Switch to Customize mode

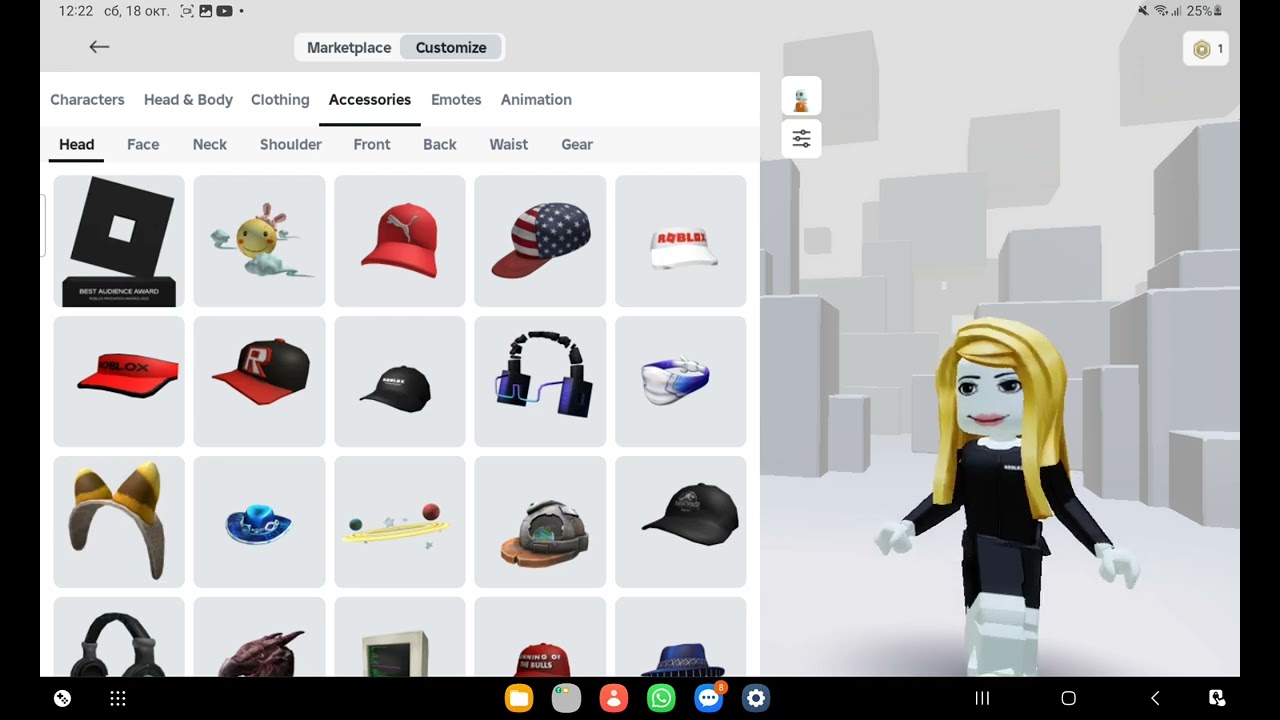[x=451, y=48]
